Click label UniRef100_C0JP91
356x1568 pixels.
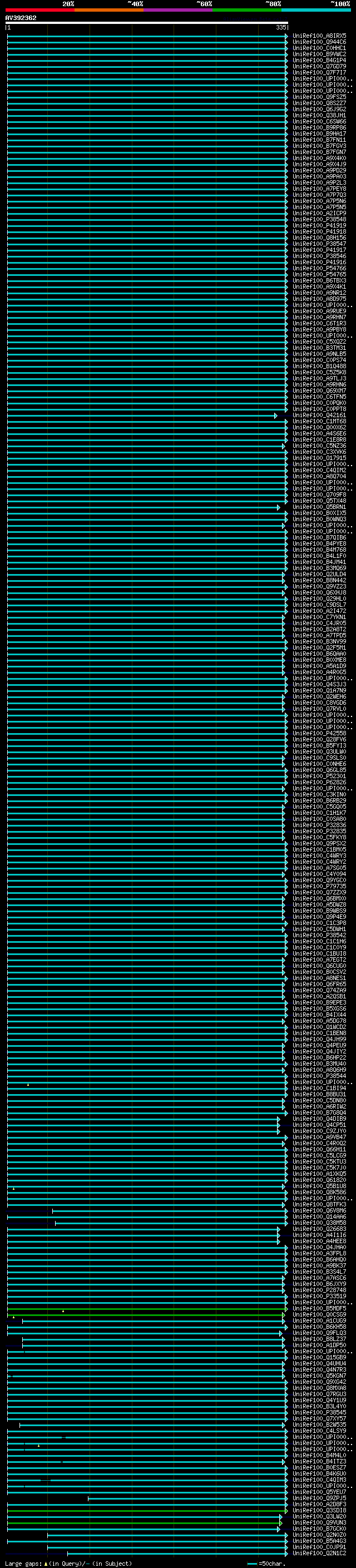click(319, 1547)
